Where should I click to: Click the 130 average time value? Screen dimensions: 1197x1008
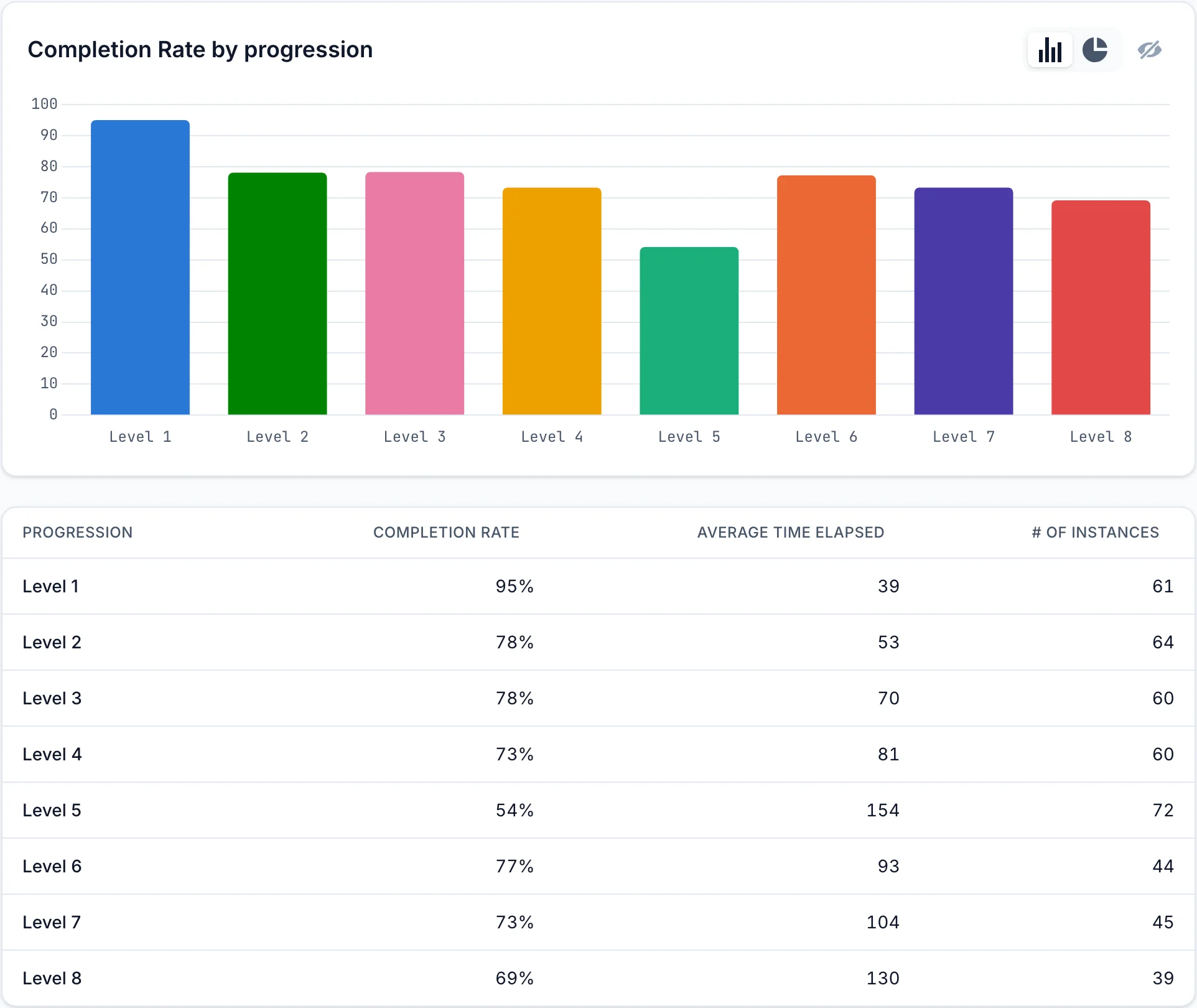point(883,978)
